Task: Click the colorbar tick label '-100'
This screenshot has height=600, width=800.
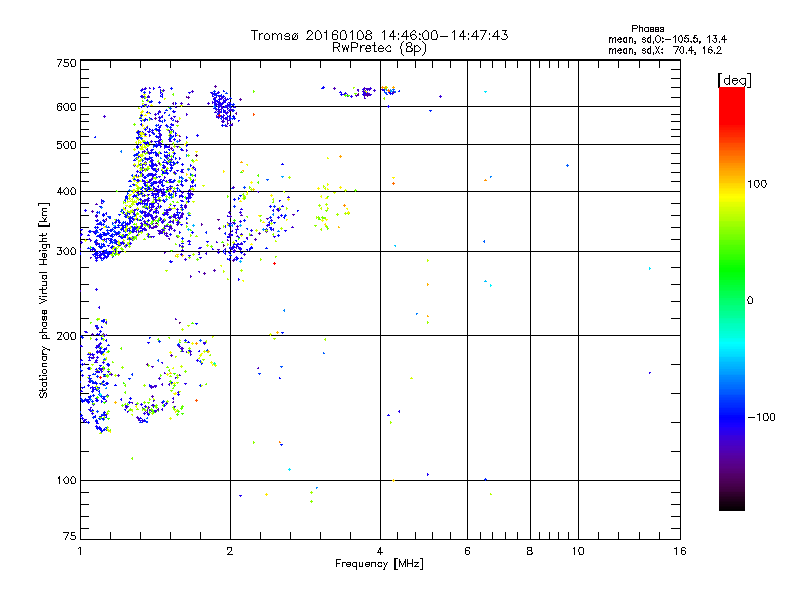Action: pos(761,417)
